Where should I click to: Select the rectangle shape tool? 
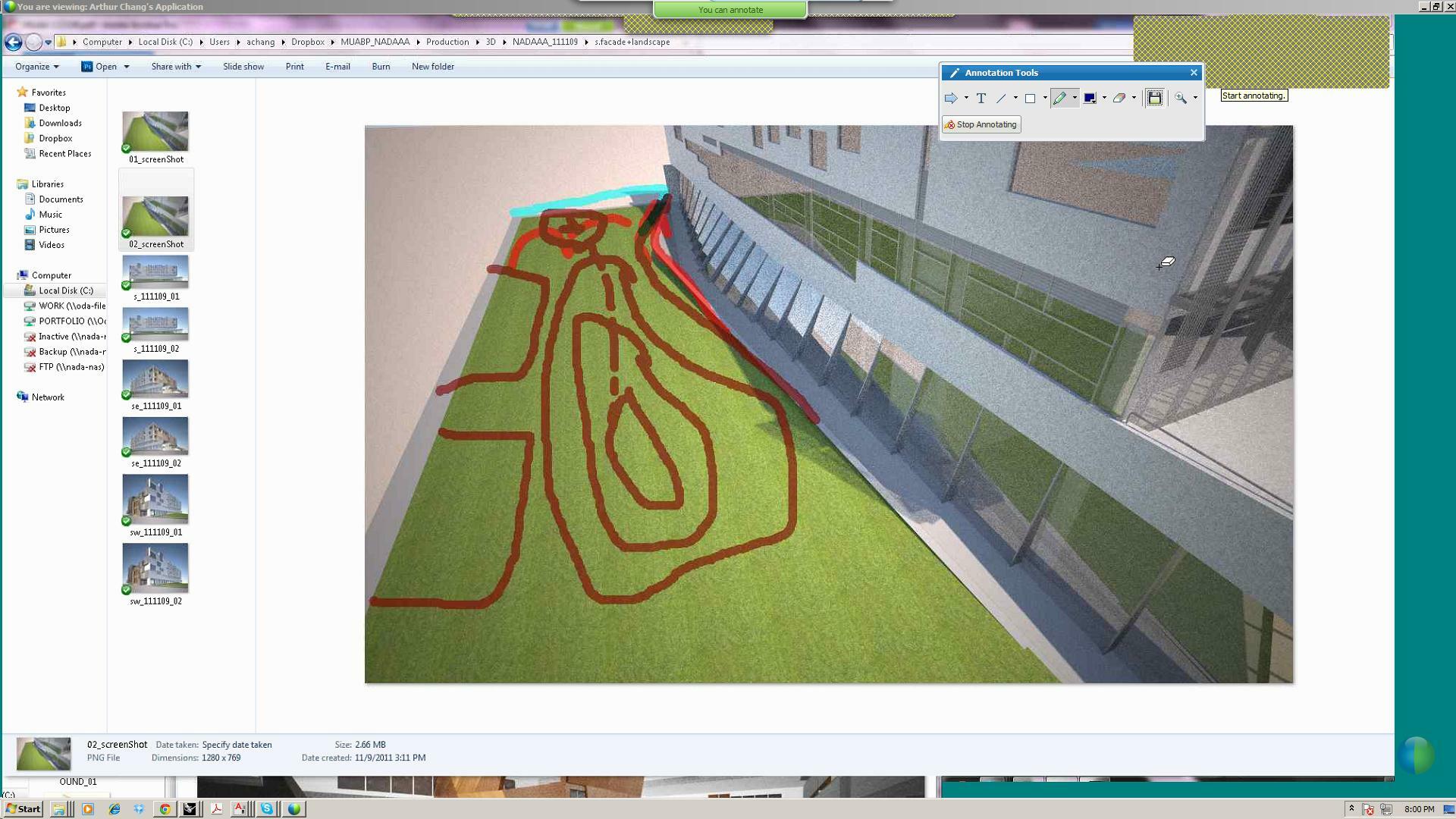point(1030,98)
